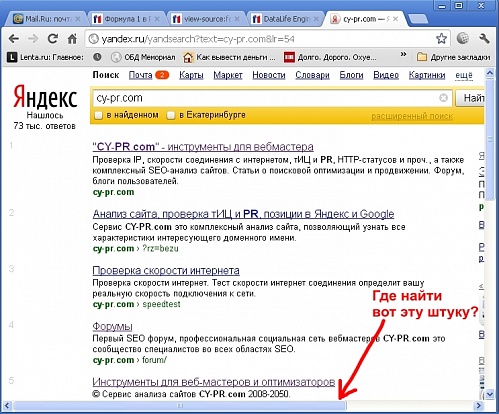Switch to the Mail.Ru tab
Screen dimensions: 499x414
coord(46,19)
